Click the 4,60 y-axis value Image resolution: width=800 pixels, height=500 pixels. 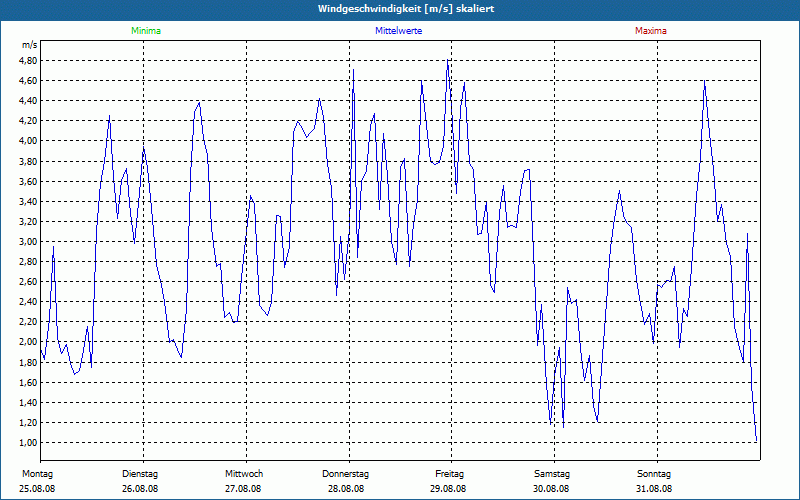(30, 81)
